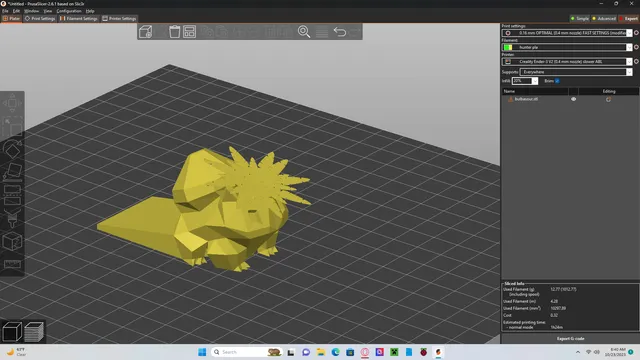Activate the Place on face tool

(x=12, y=172)
